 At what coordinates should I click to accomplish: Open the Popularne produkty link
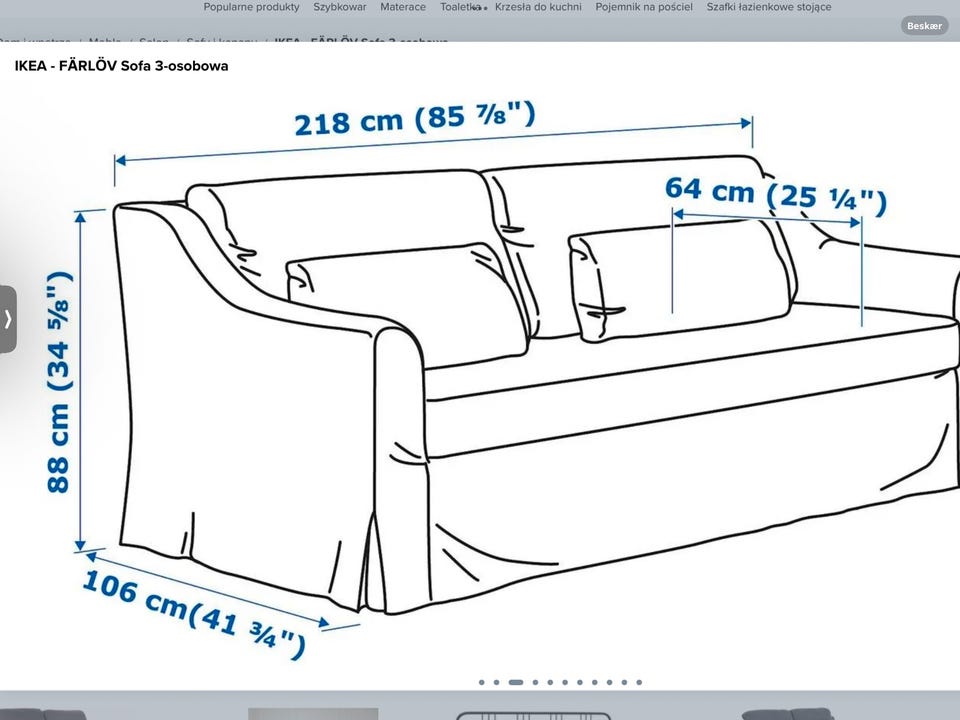251,7
